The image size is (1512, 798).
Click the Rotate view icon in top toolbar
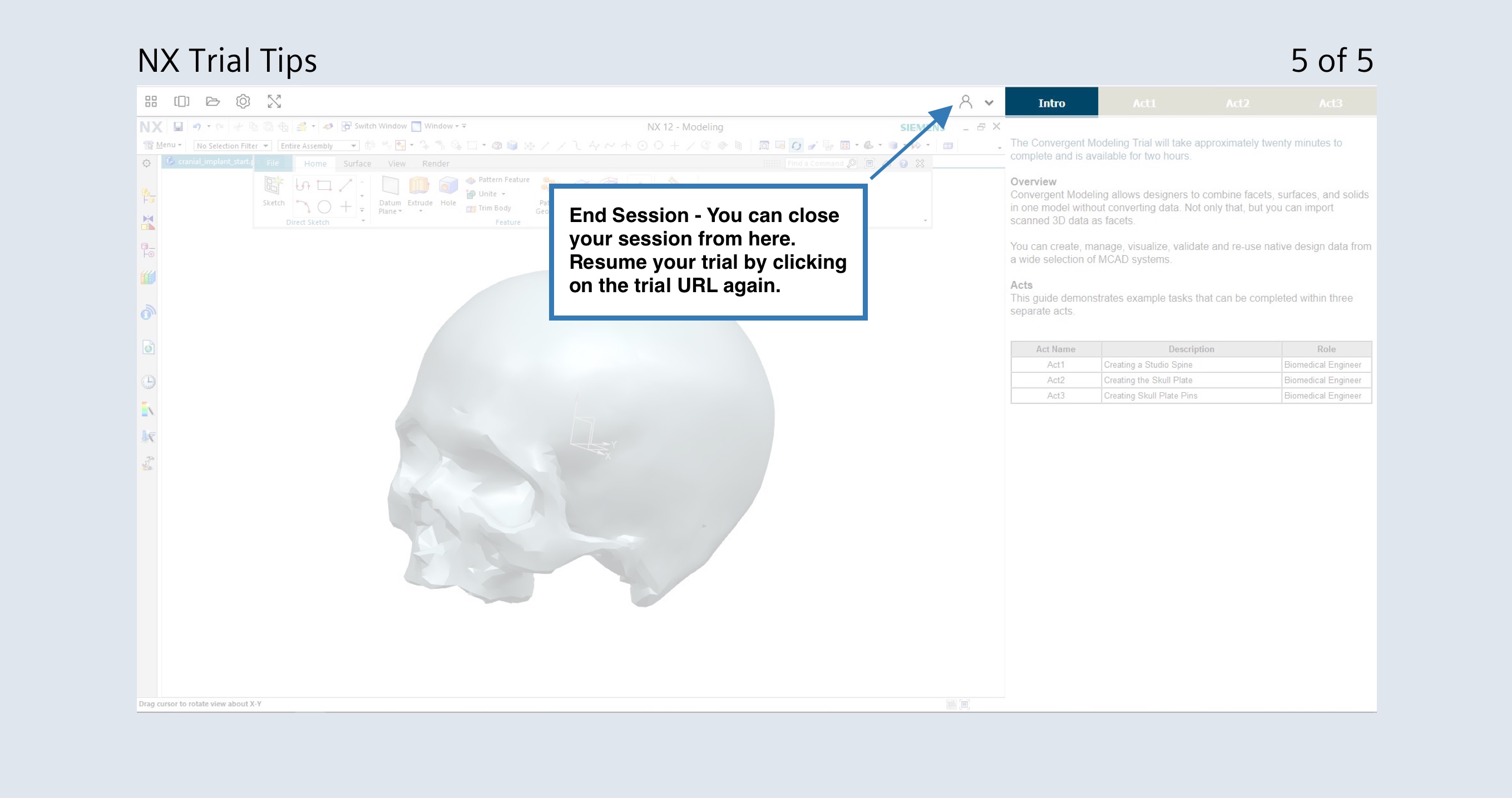tap(796, 146)
